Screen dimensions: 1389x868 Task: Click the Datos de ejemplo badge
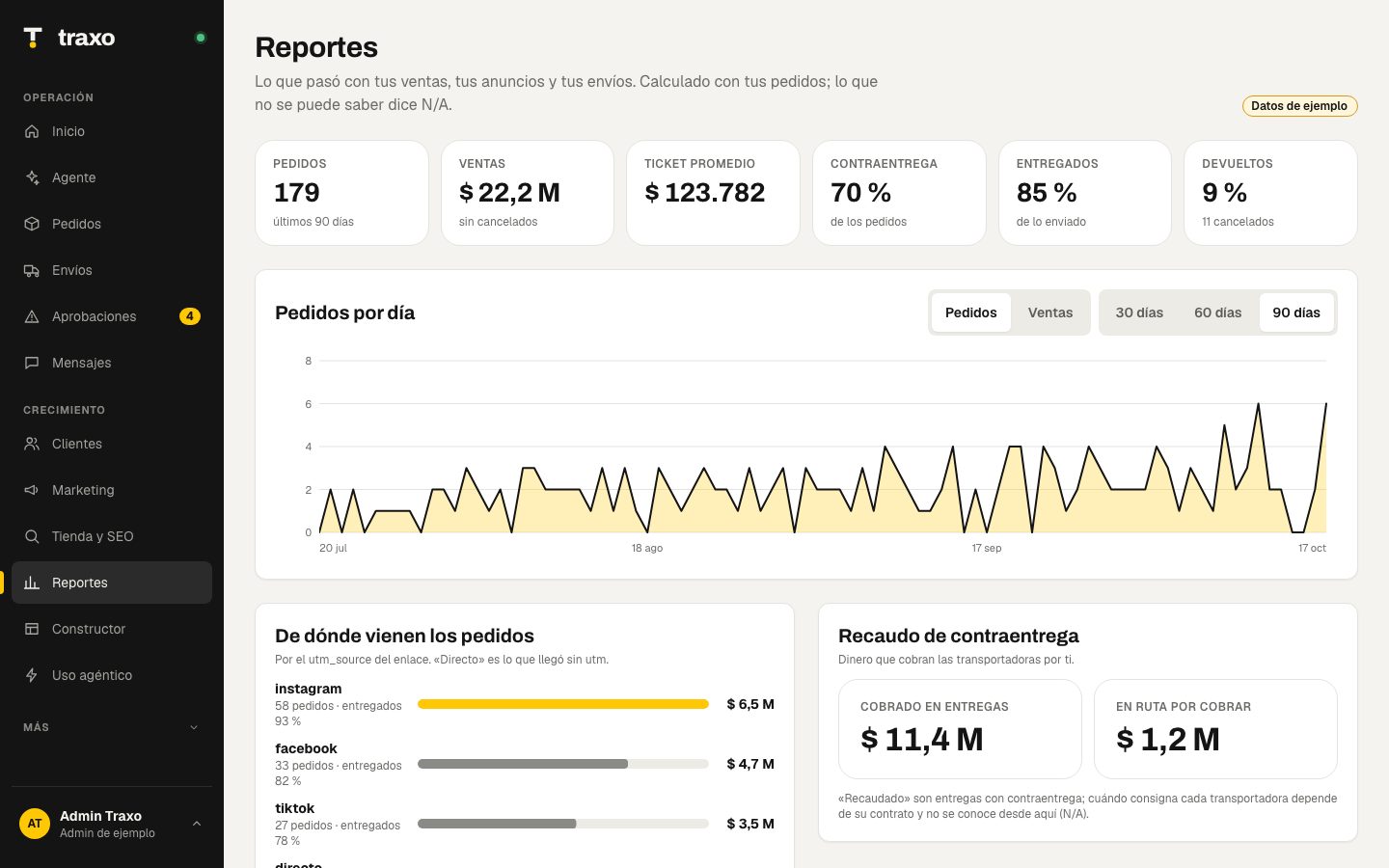pyautogui.click(x=1299, y=106)
